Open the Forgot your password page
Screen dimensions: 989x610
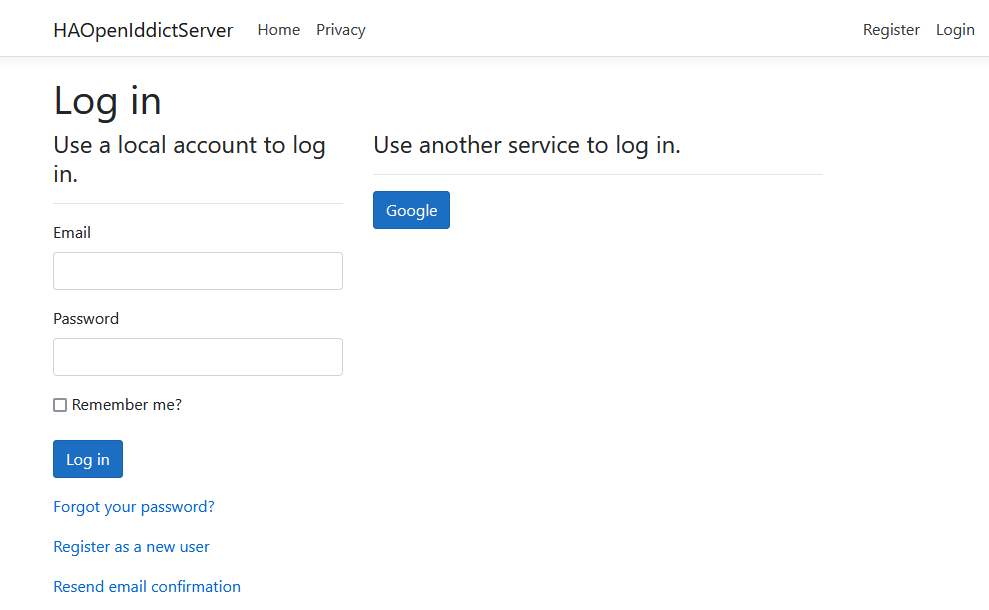[x=133, y=506]
